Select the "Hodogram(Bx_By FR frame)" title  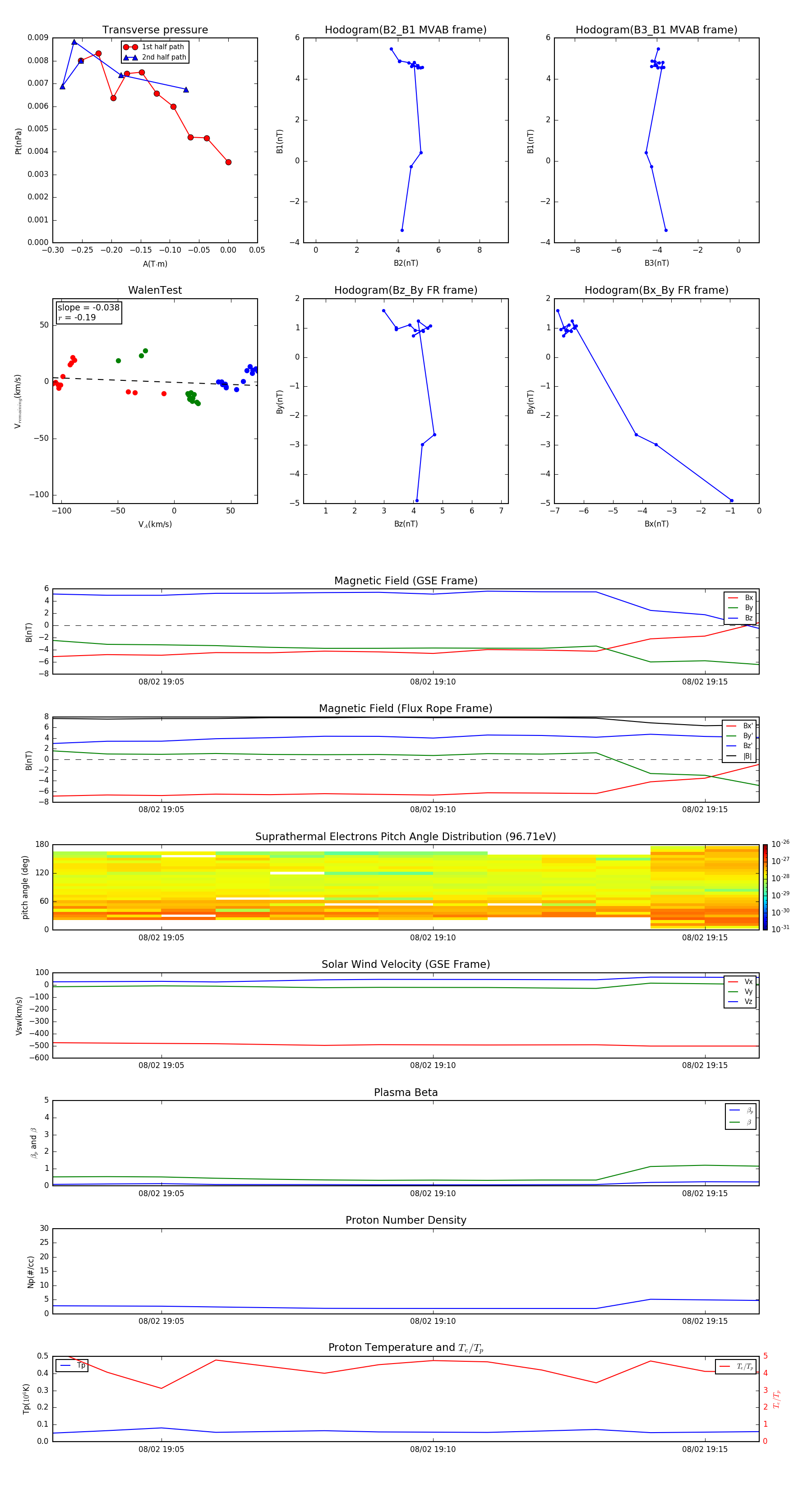pos(656,290)
